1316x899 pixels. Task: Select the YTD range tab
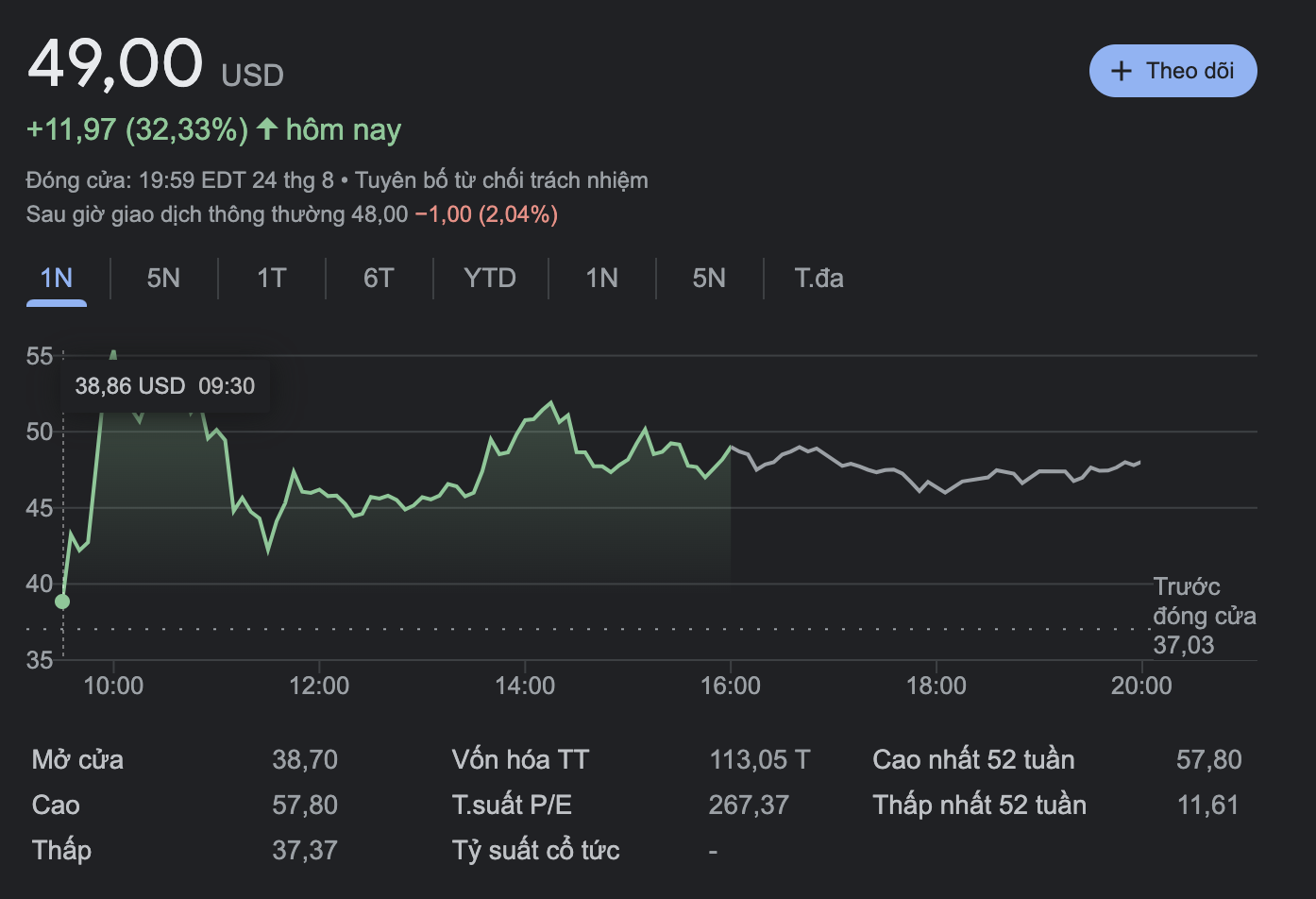489,279
